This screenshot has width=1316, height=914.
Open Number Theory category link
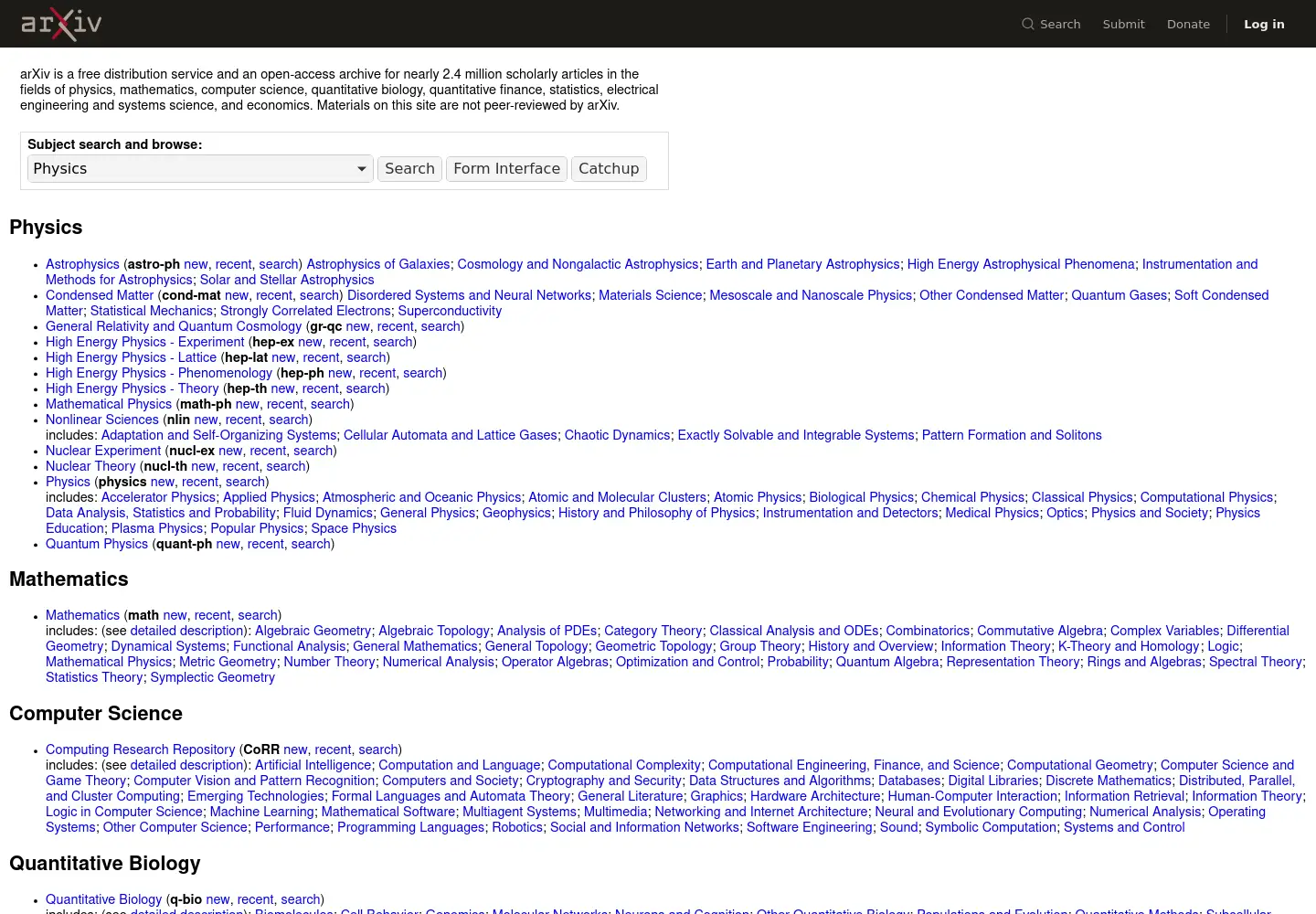click(329, 662)
